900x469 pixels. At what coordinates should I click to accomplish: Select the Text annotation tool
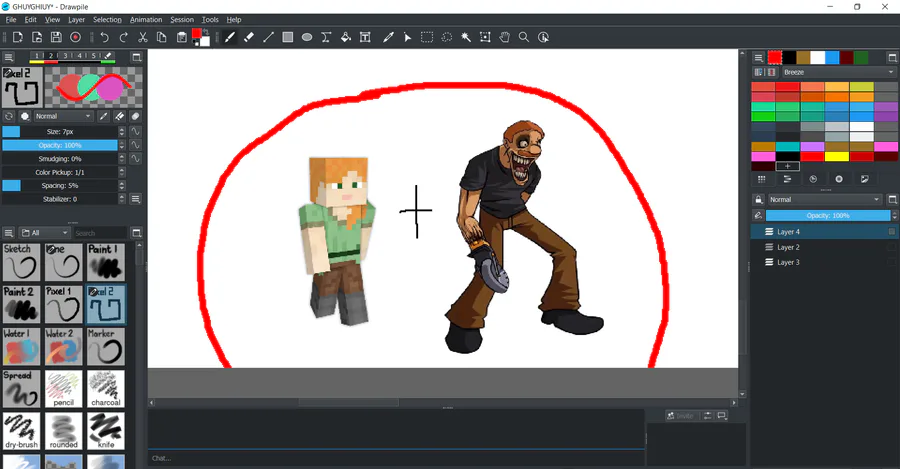pos(365,37)
